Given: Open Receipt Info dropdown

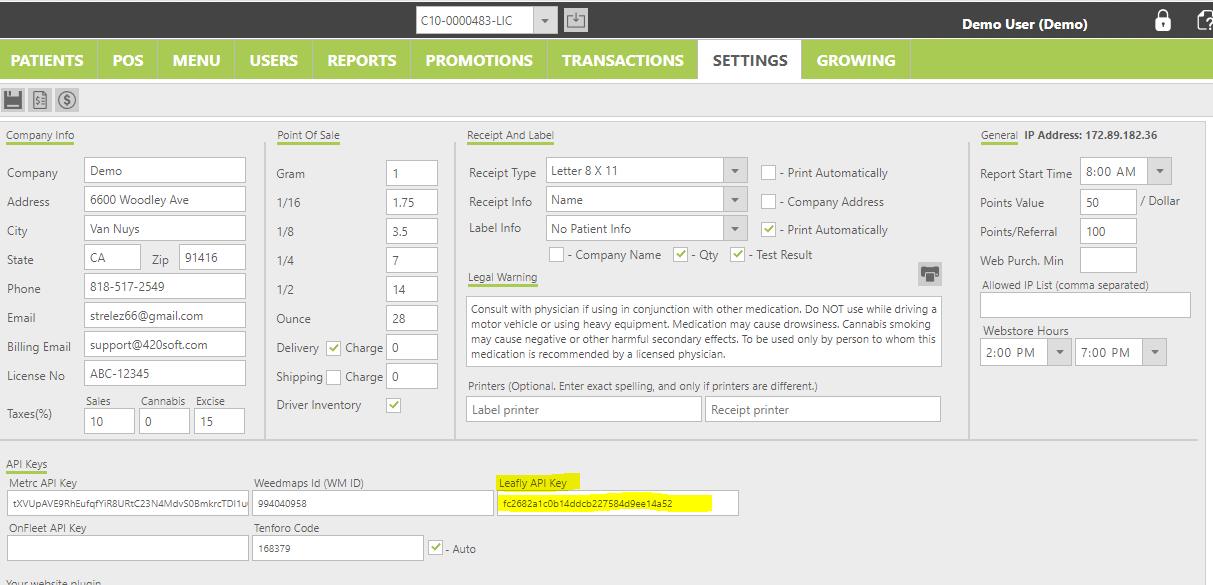Looking at the screenshot, I should (x=735, y=200).
